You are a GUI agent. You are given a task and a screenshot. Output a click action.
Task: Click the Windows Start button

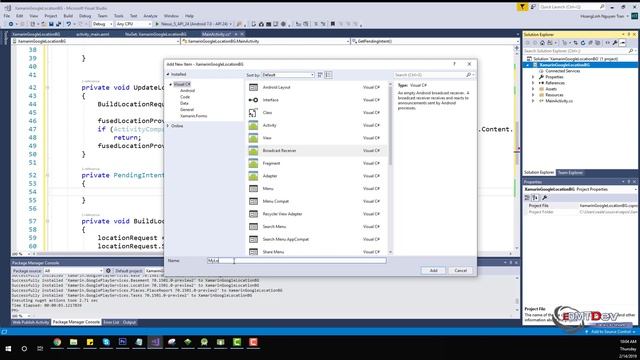[x=8, y=349]
